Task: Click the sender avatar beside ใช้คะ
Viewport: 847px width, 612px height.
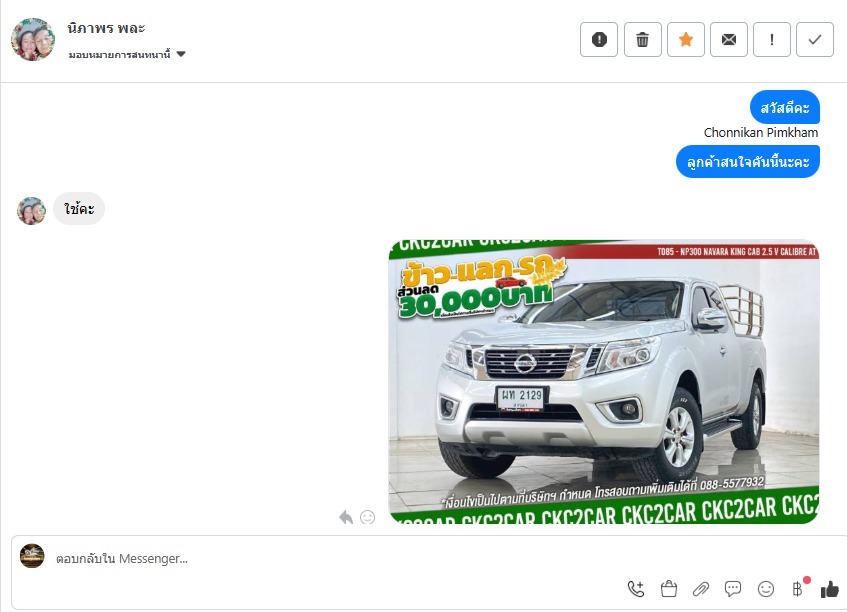Action: pyautogui.click(x=31, y=211)
